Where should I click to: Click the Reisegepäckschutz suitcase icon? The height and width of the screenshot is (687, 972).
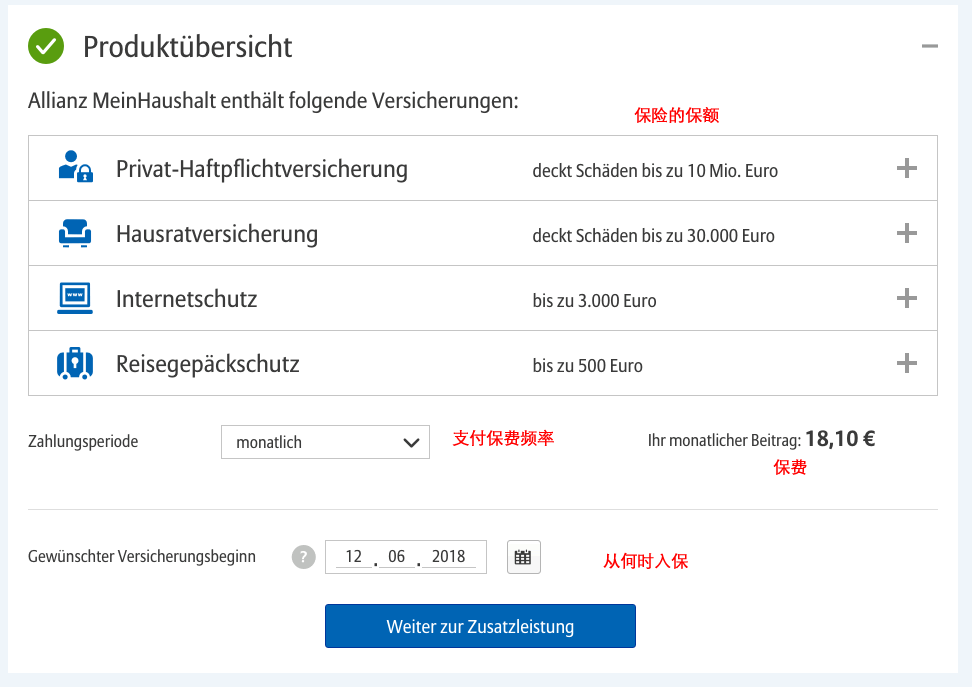pyautogui.click(x=75, y=363)
